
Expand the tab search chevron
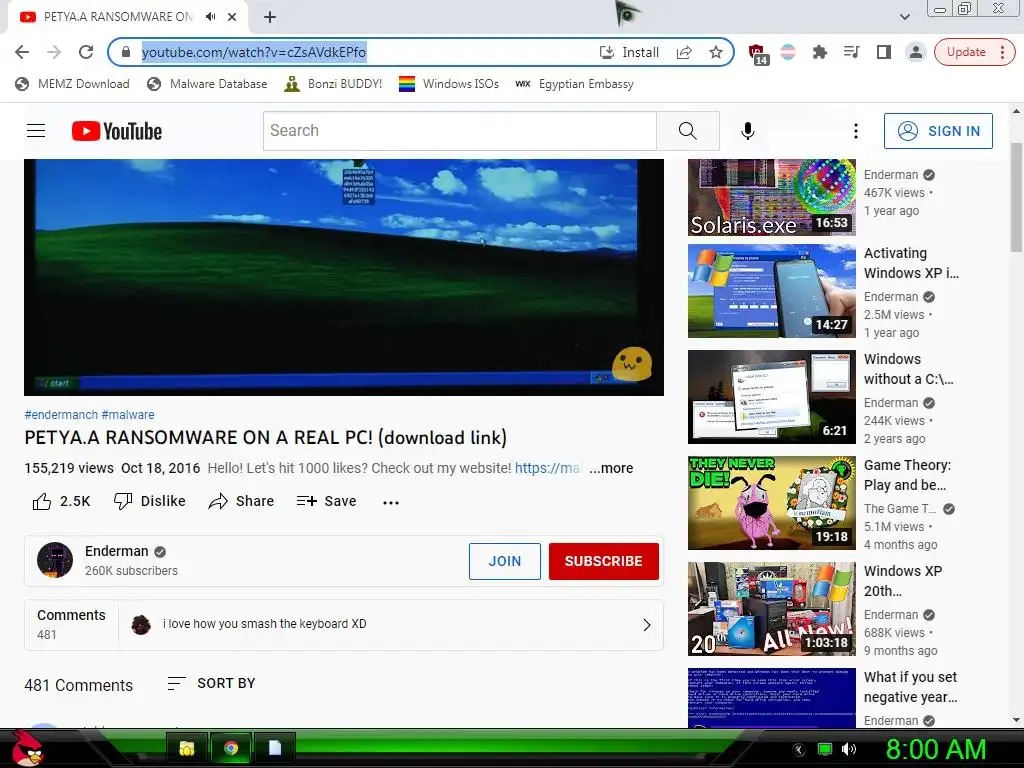tap(904, 17)
